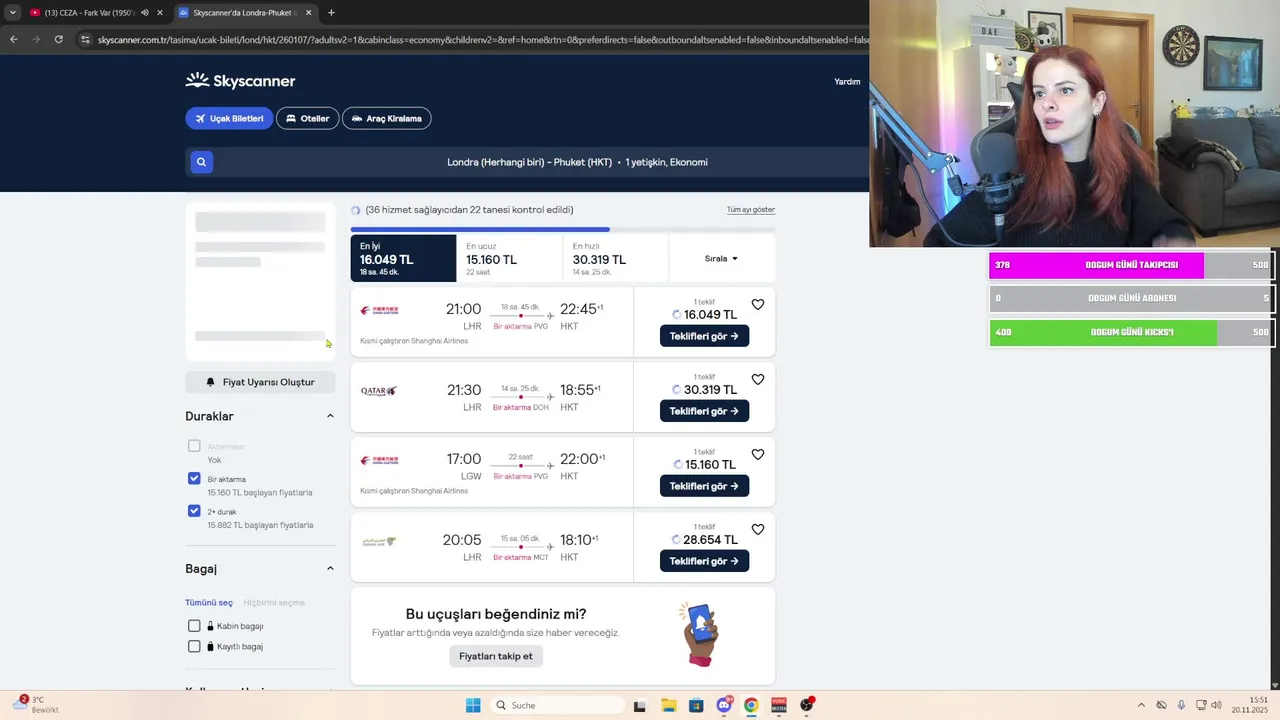Select the Uçak Biletleri tab
The image size is (1280, 720).
point(229,118)
